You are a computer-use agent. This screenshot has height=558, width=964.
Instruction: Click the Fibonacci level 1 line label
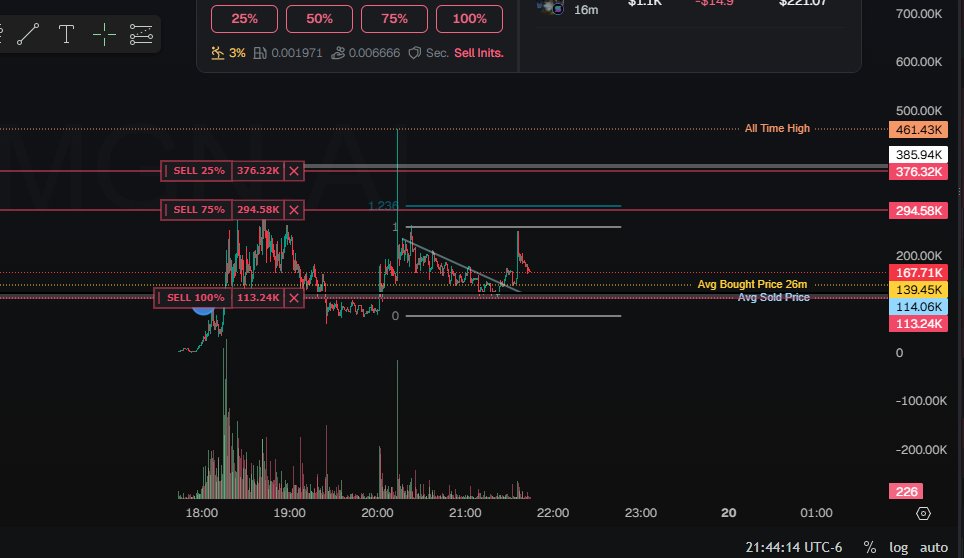[x=395, y=227]
